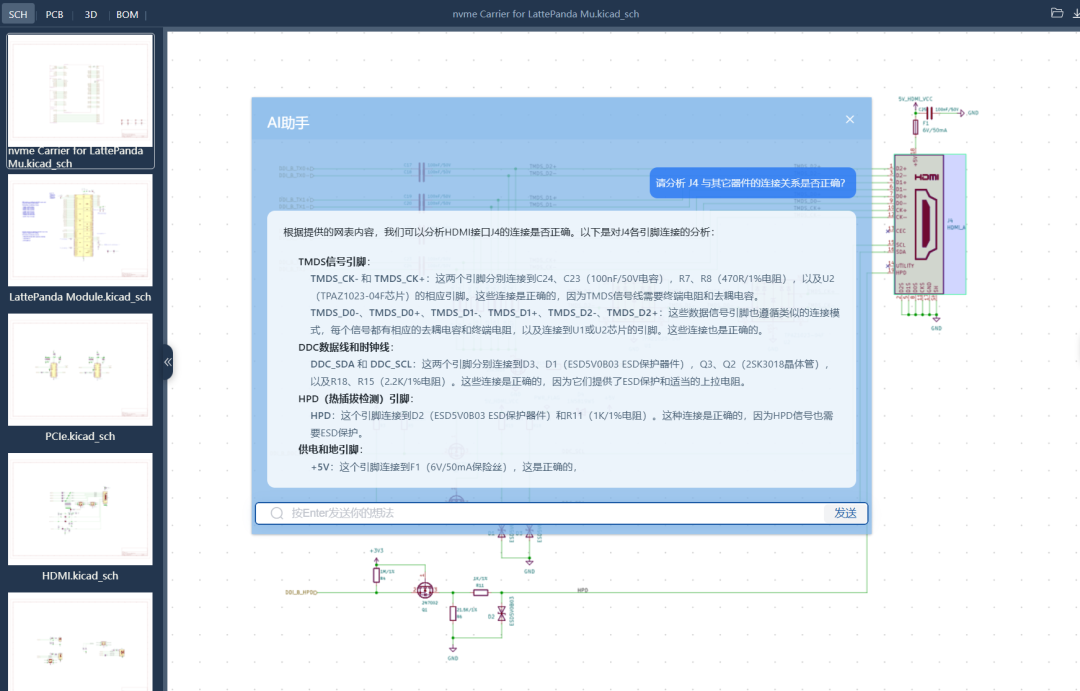The image size is (1080, 691).
Task: Switch to the SCH tab
Action: (x=18, y=14)
